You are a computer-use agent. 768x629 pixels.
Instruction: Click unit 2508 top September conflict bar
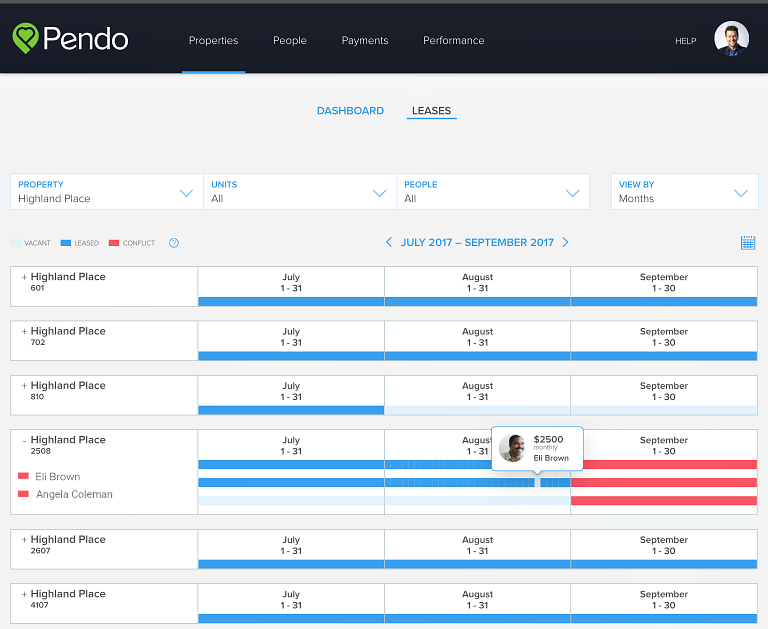coord(670,464)
